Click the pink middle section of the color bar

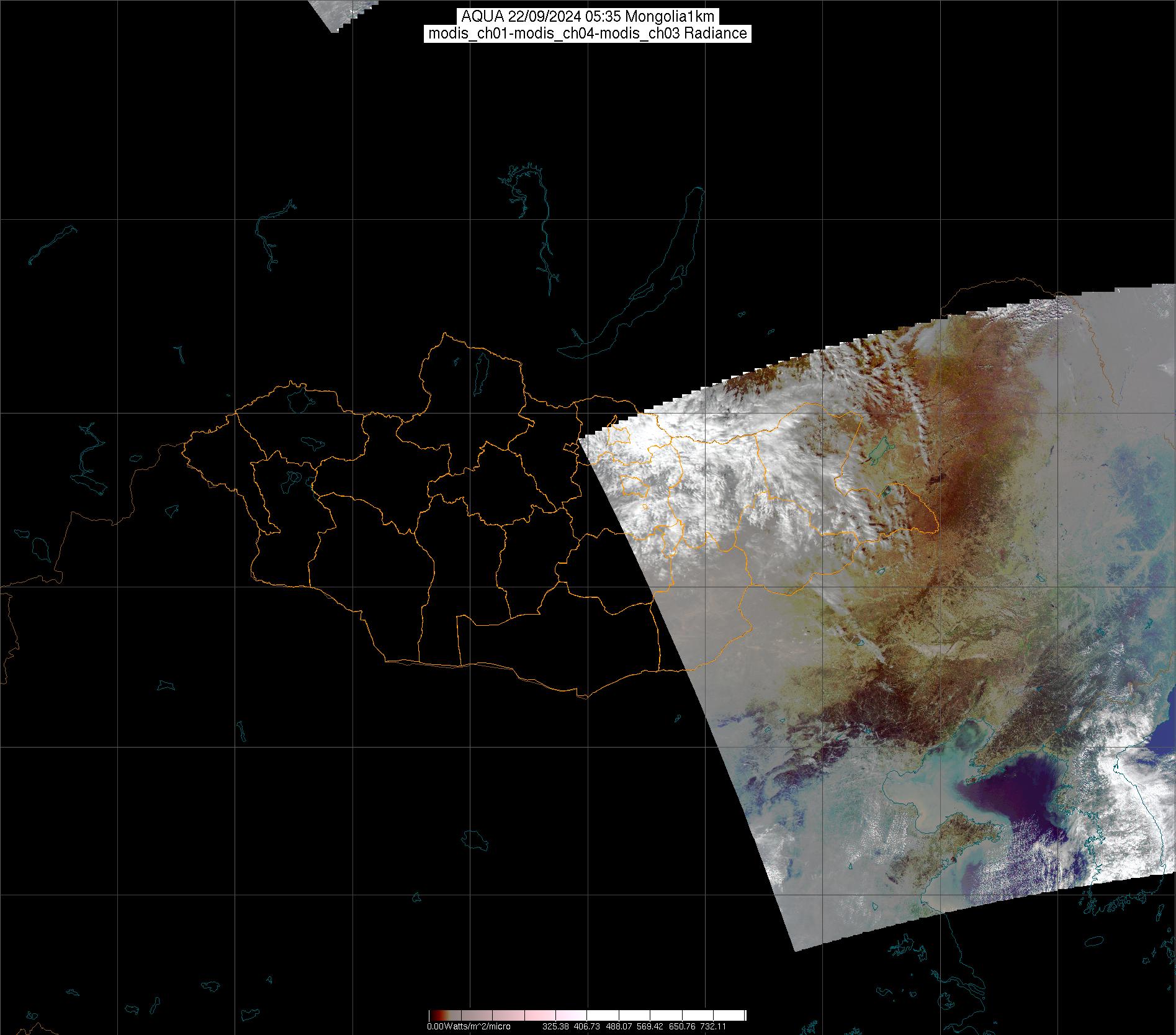click(534, 1016)
